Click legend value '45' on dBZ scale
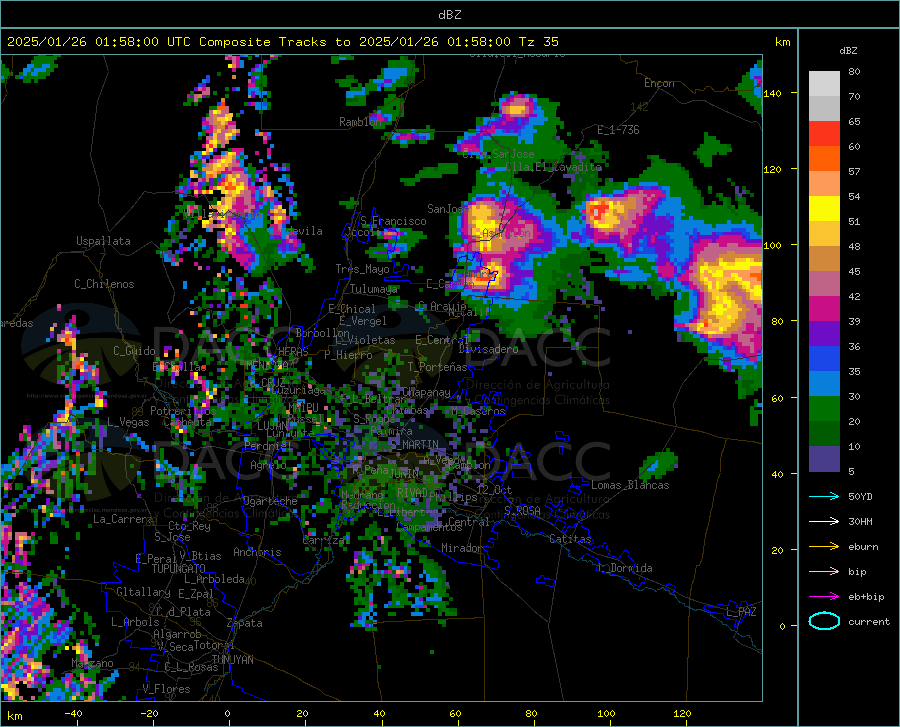 [x=854, y=271]
